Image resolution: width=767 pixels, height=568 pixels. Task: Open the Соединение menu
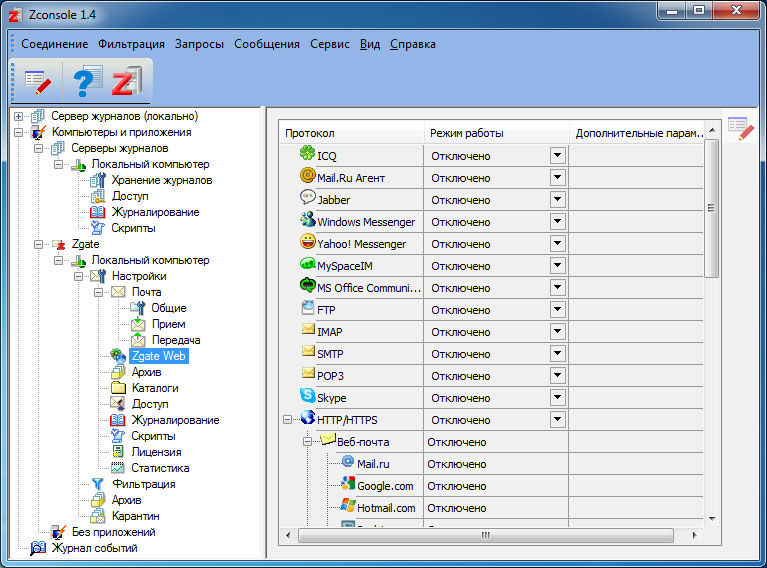(x=54, y=44)
